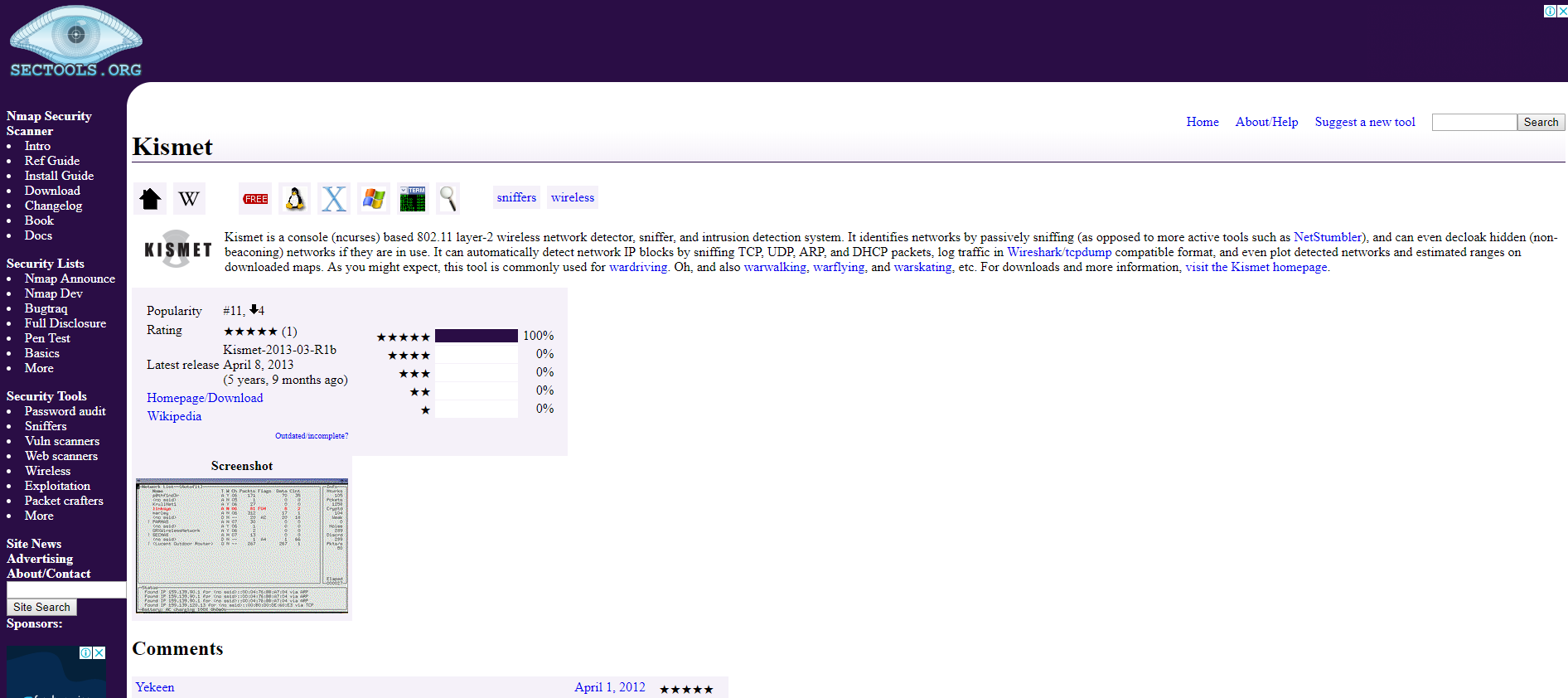Open the wireless tag
The height and width of the screenshot is (698, 1568).
(573, 197)
